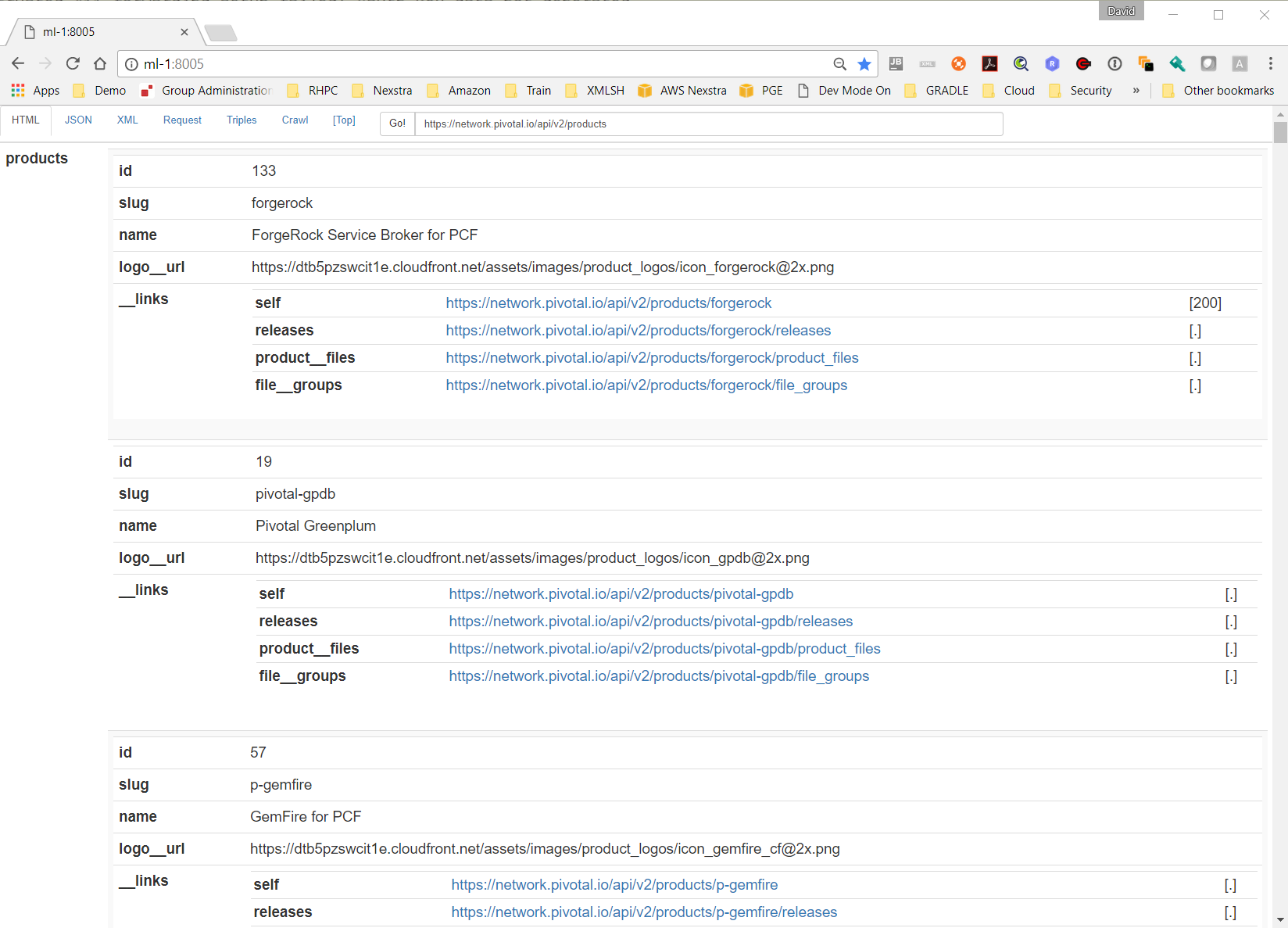Image resolution: width=1288 pixels, height=928 pixels.
Task: Open the pivotal-gpdb product_files link
Action: pyautogui.click(x=664, y=649)
